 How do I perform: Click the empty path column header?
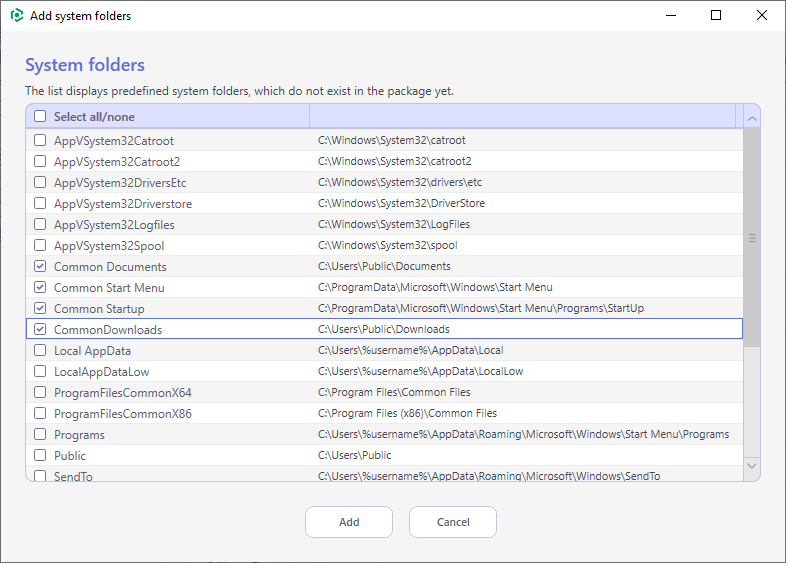522,116
